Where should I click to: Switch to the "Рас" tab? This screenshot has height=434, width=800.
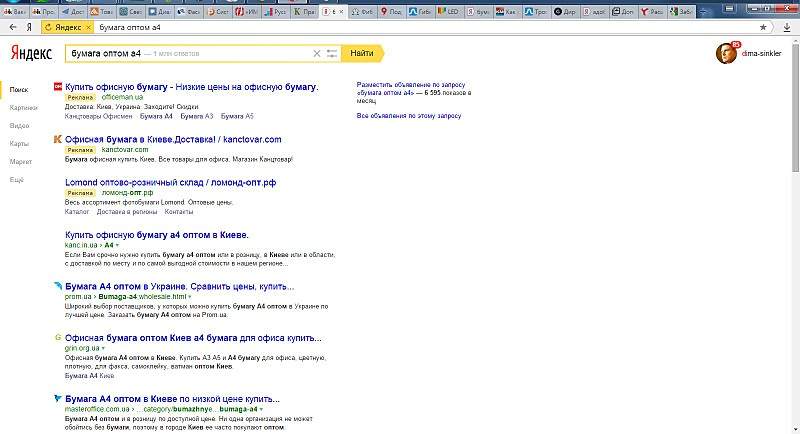pos(652,11)
